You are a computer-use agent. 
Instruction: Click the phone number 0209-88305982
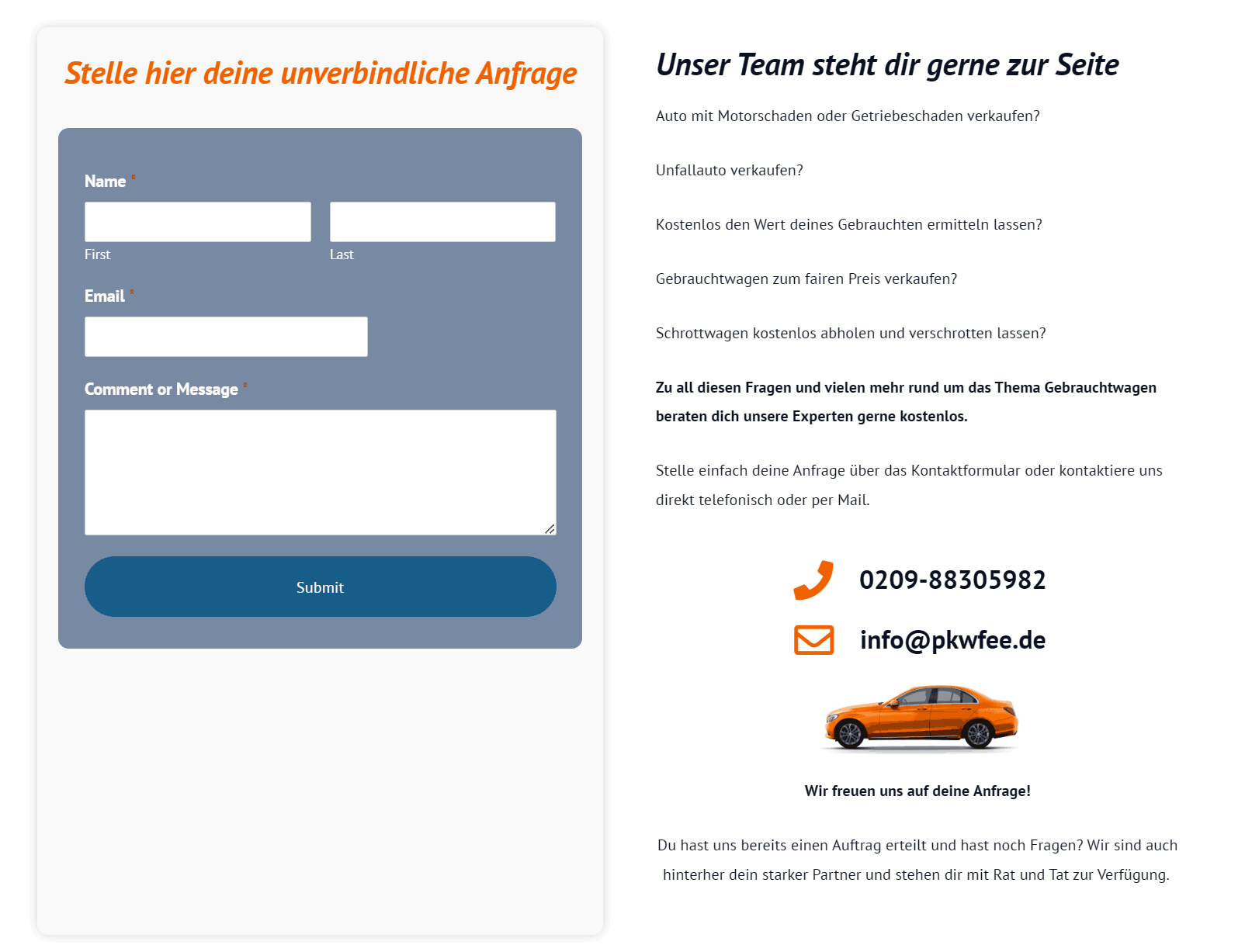coord(952,580)
